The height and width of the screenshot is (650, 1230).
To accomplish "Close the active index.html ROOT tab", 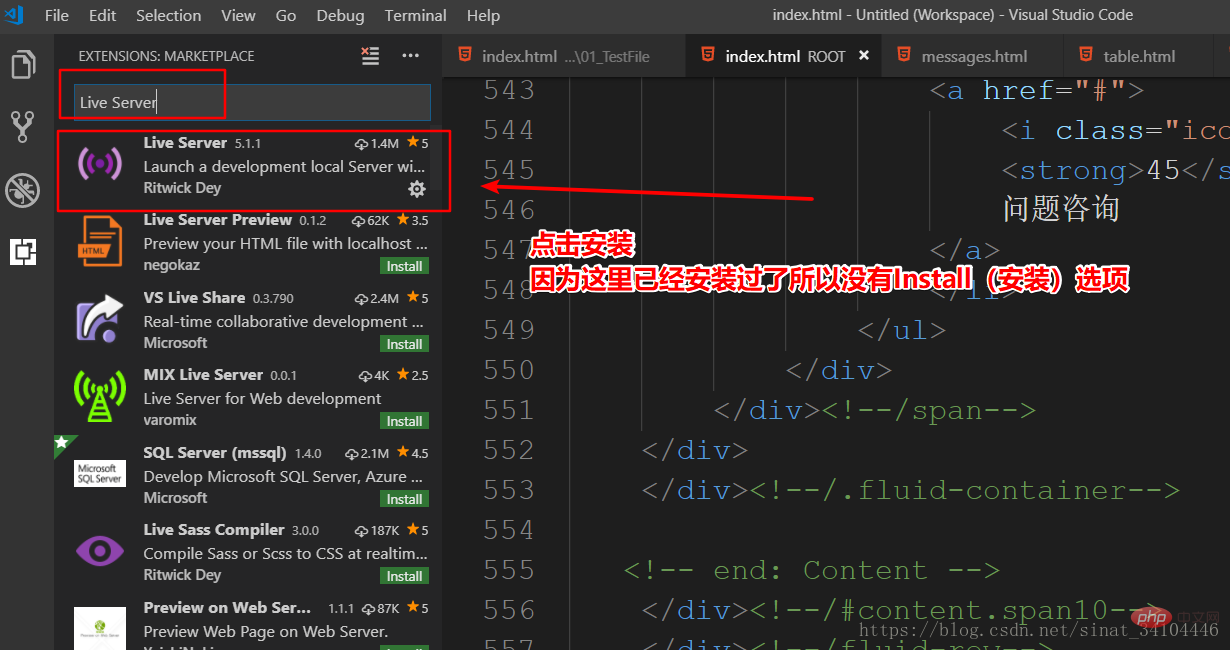I will [x=863, y=56].
